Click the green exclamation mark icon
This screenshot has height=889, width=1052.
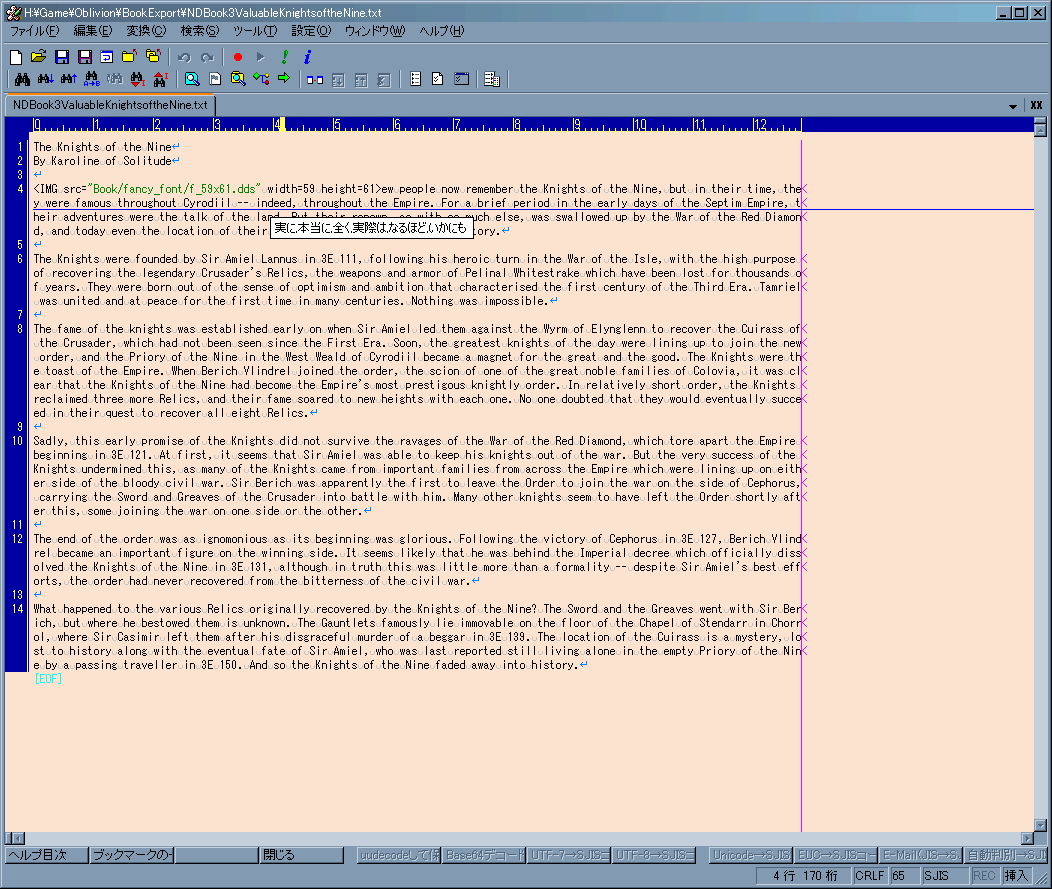click(x=284, y=58)
